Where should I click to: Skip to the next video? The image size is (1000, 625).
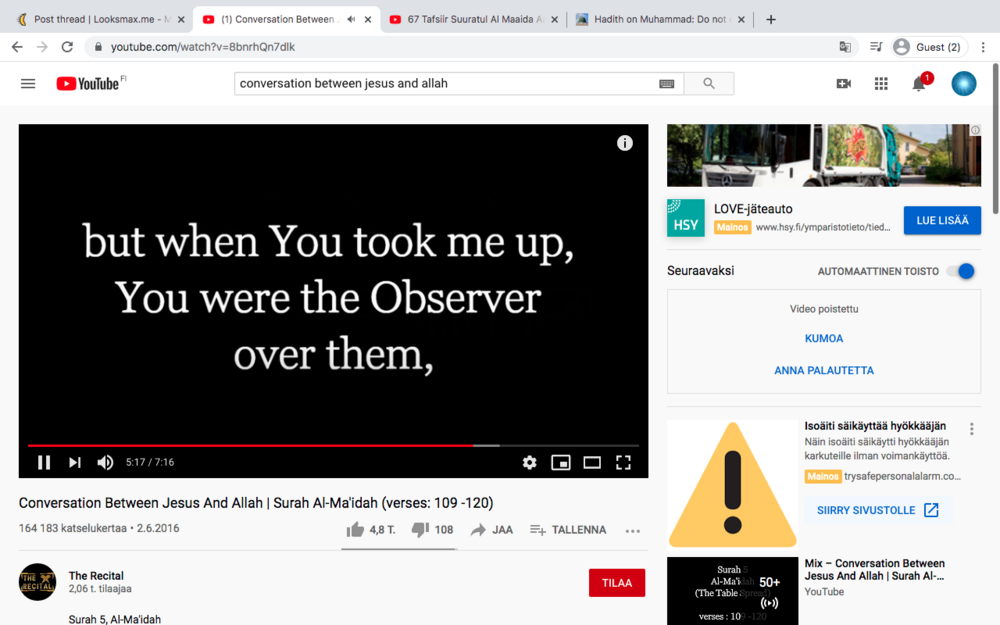click(x=75, y=462)
